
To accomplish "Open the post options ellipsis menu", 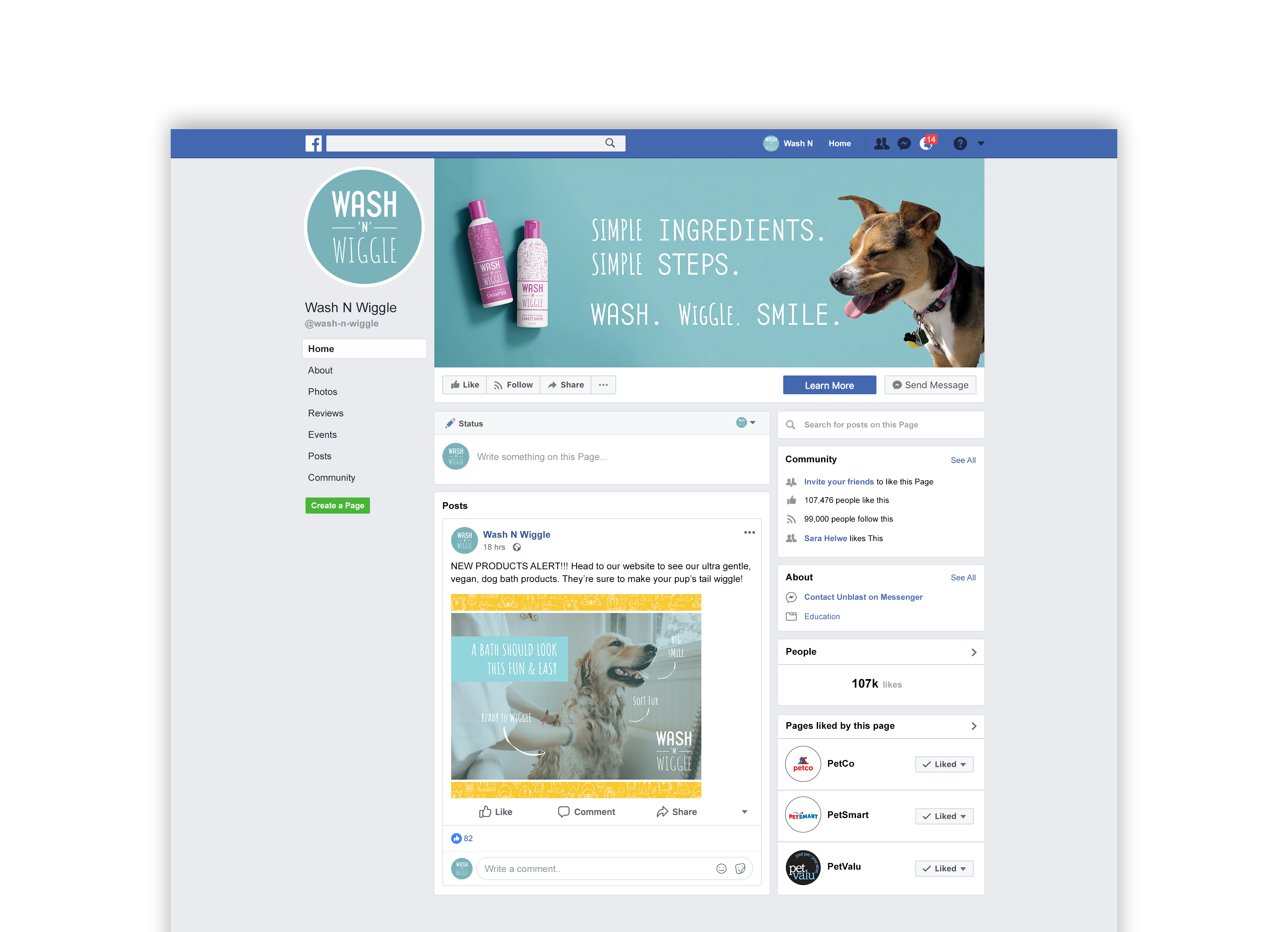I will tap(749, 532).
